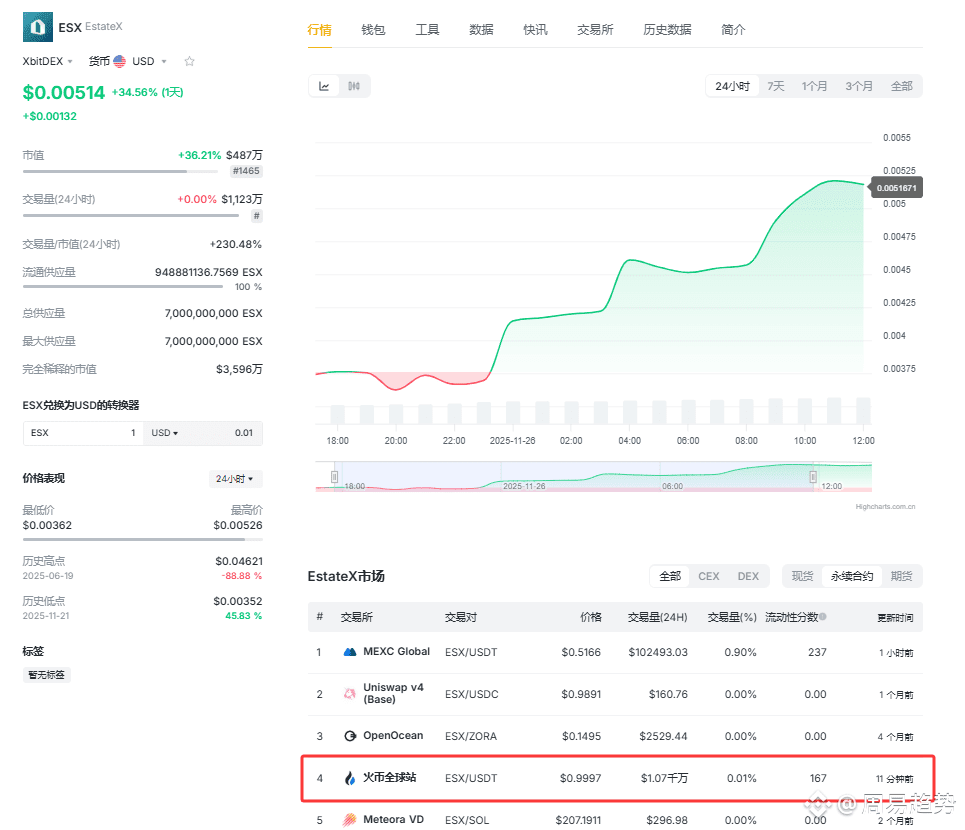Switch to candlestick chart view icon

click(x=354, y=86)
